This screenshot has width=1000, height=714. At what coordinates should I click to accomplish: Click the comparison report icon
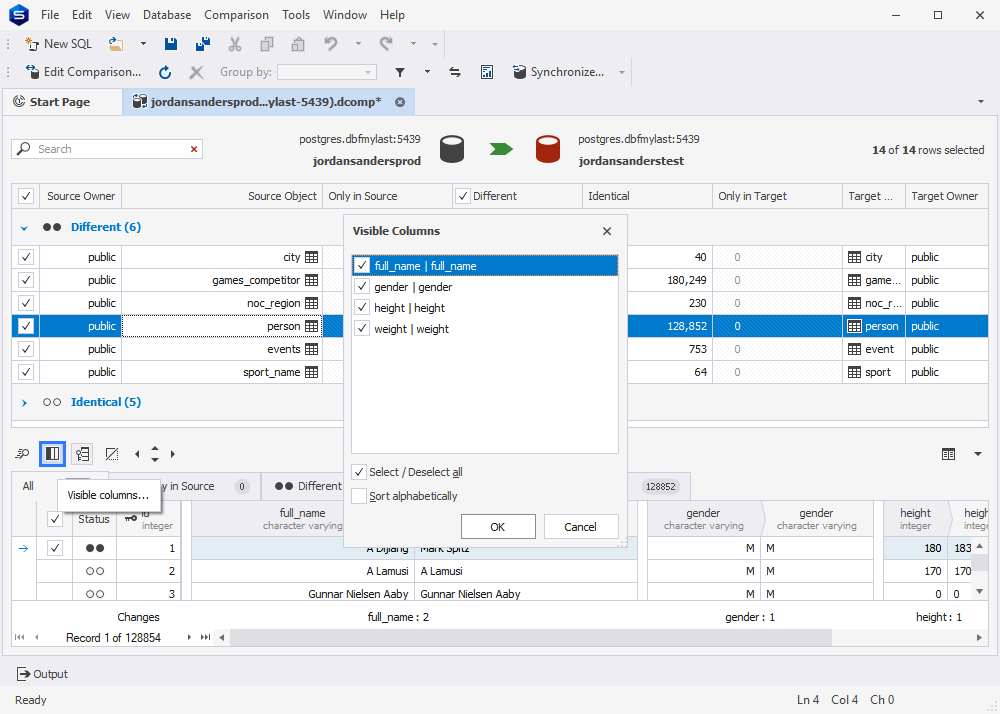click(487, 72)
